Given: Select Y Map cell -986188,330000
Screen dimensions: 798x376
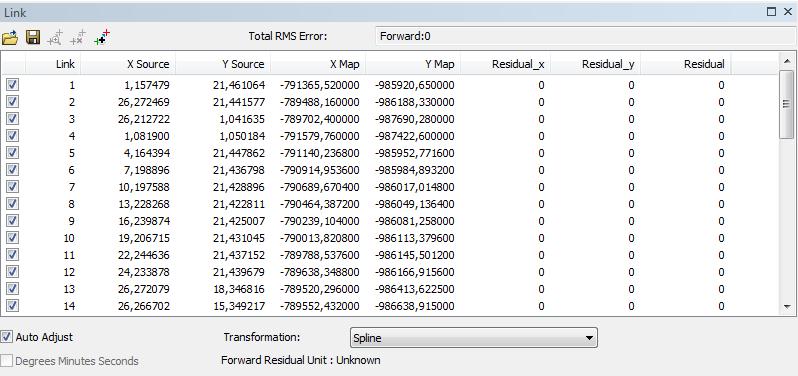Looking at the screenshot, I should point(414,102).
